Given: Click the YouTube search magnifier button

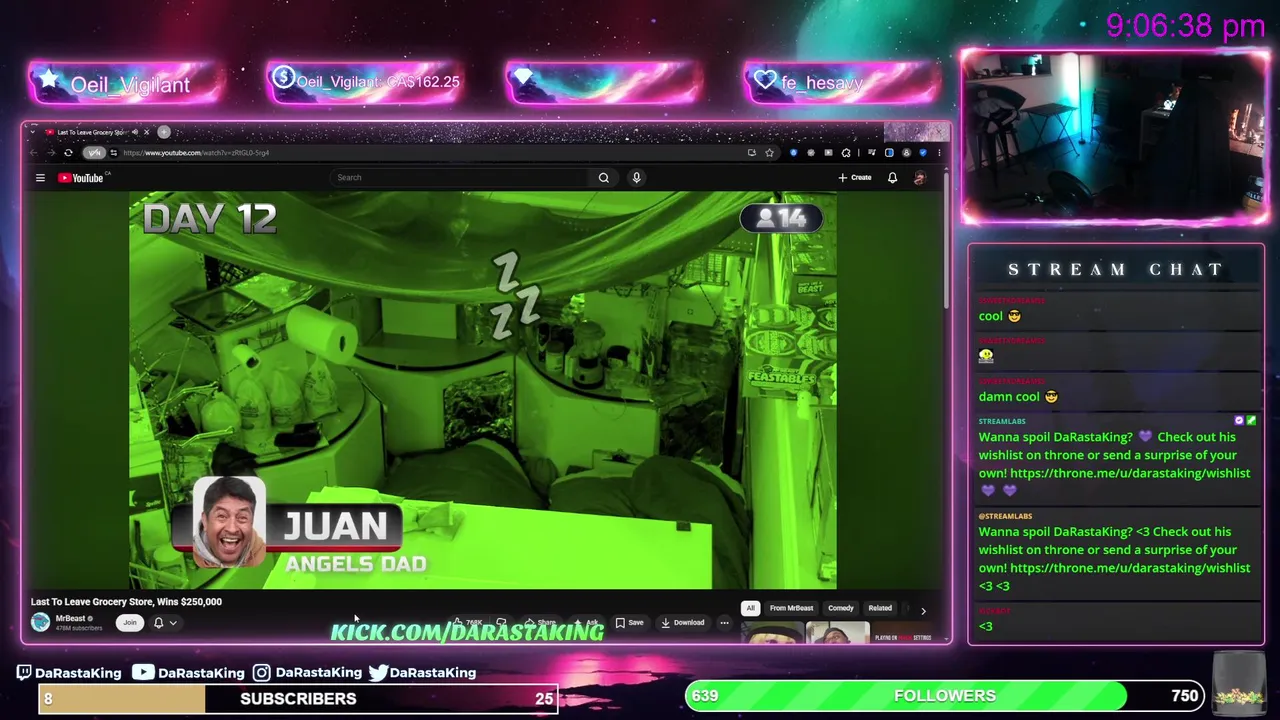Looking at the screenshot, I should 603,178.
